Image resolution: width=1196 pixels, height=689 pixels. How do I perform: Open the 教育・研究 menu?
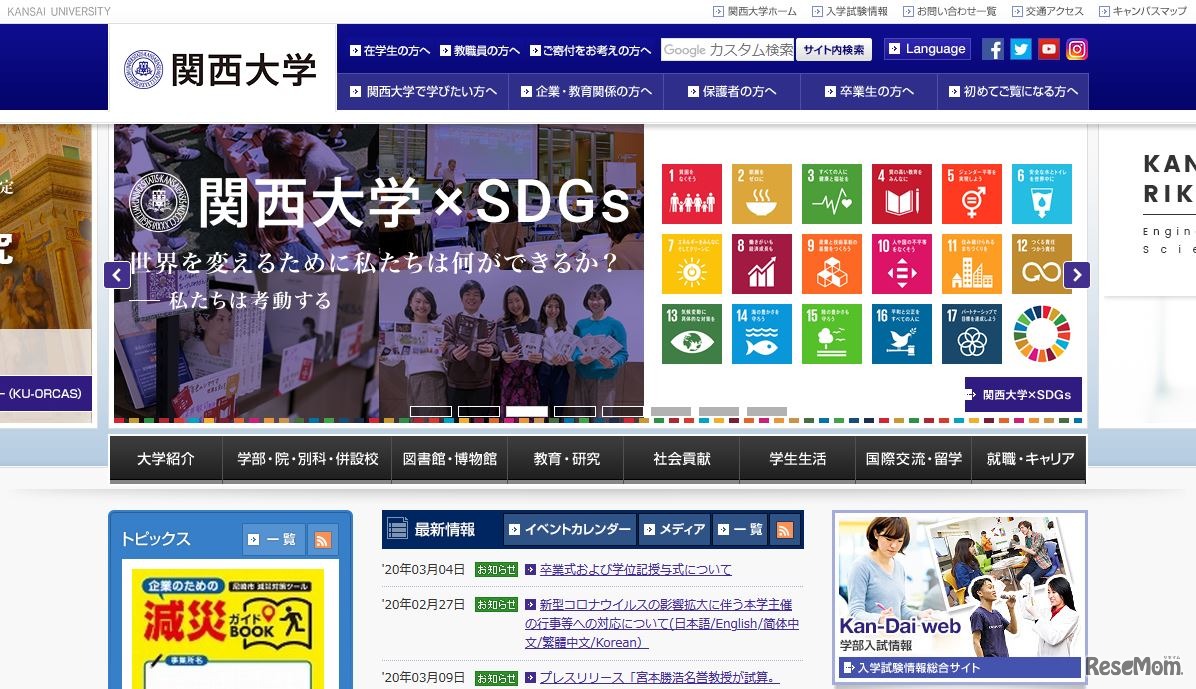tap(566, 459)
